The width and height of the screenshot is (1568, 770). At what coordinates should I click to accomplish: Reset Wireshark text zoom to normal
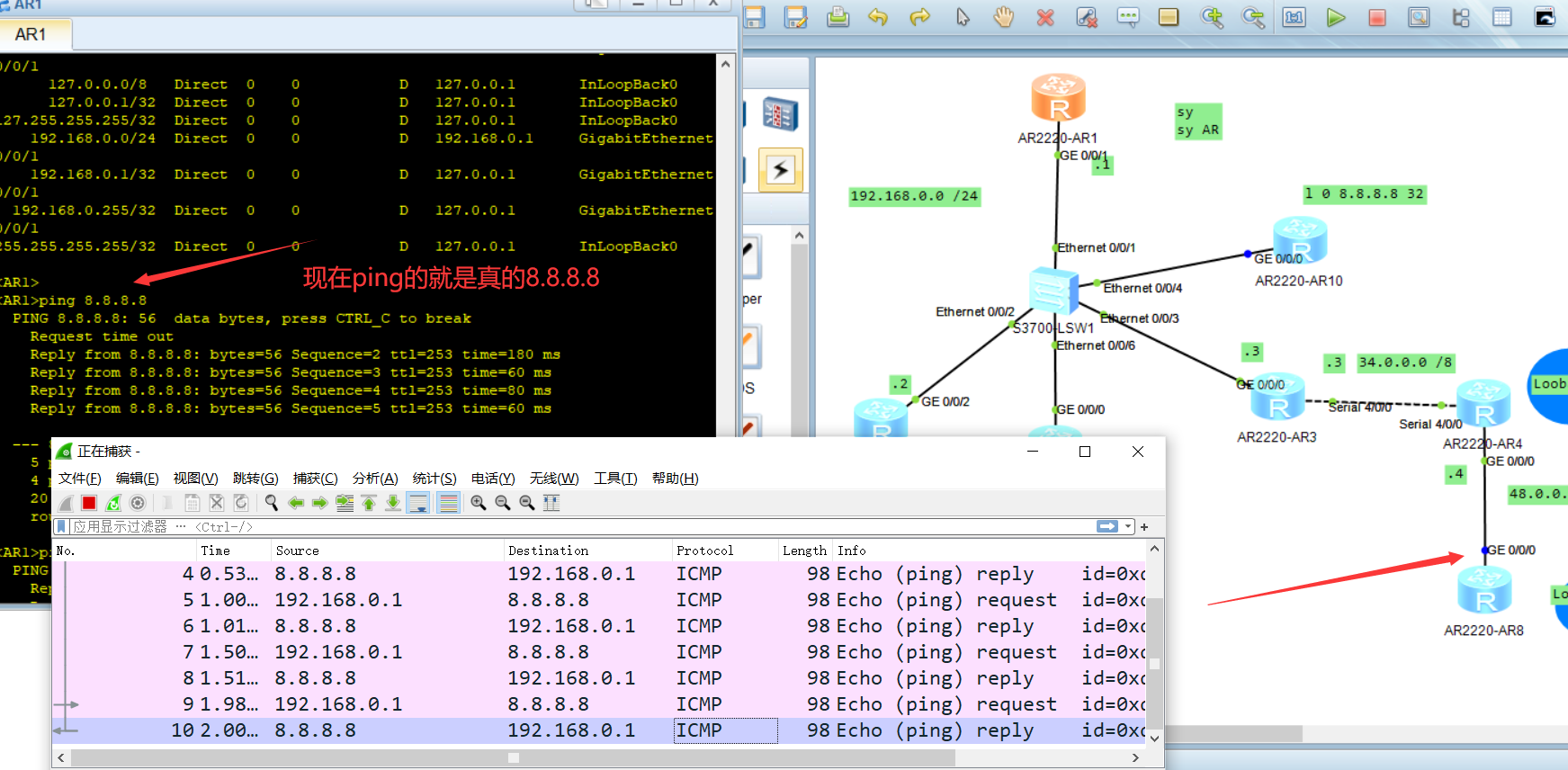tap(527, 503)
